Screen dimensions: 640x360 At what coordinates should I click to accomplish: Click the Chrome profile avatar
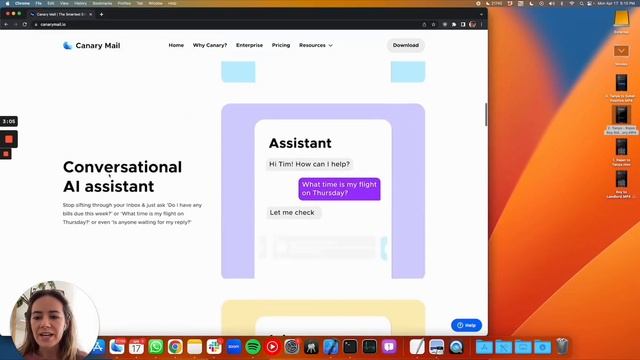click(473, 24)
